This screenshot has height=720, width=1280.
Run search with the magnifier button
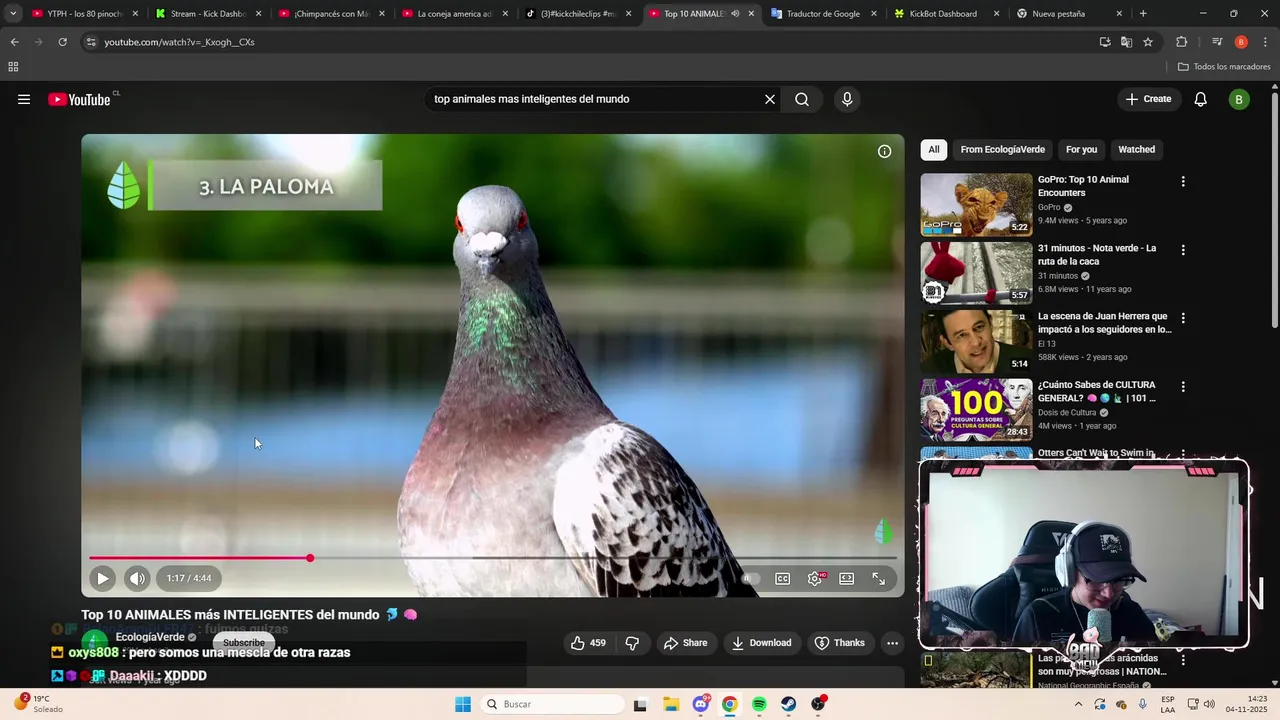(x=802, y=99)
